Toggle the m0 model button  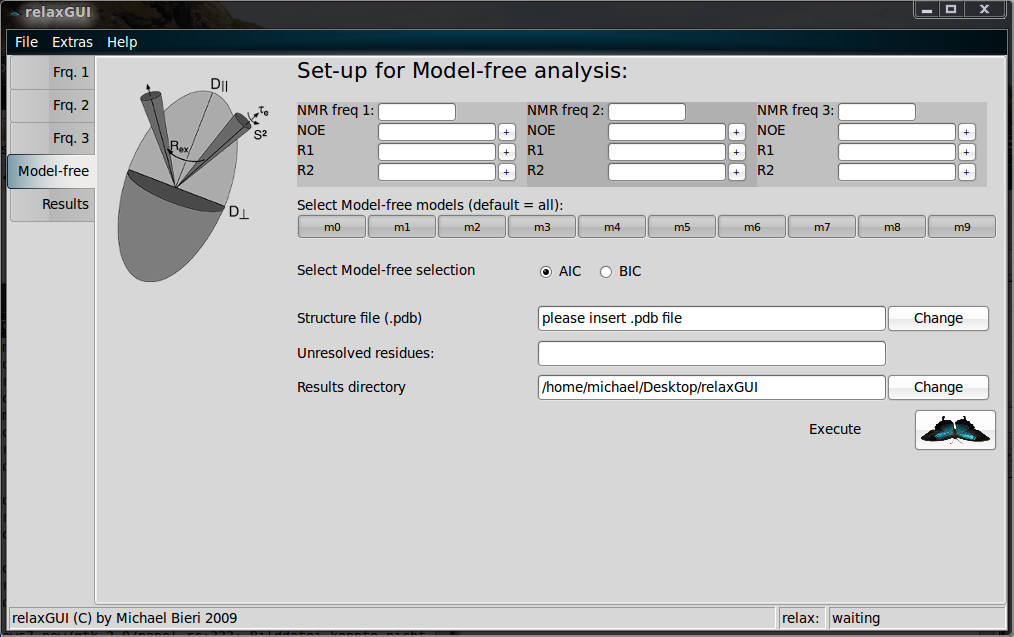click(332, 227)
